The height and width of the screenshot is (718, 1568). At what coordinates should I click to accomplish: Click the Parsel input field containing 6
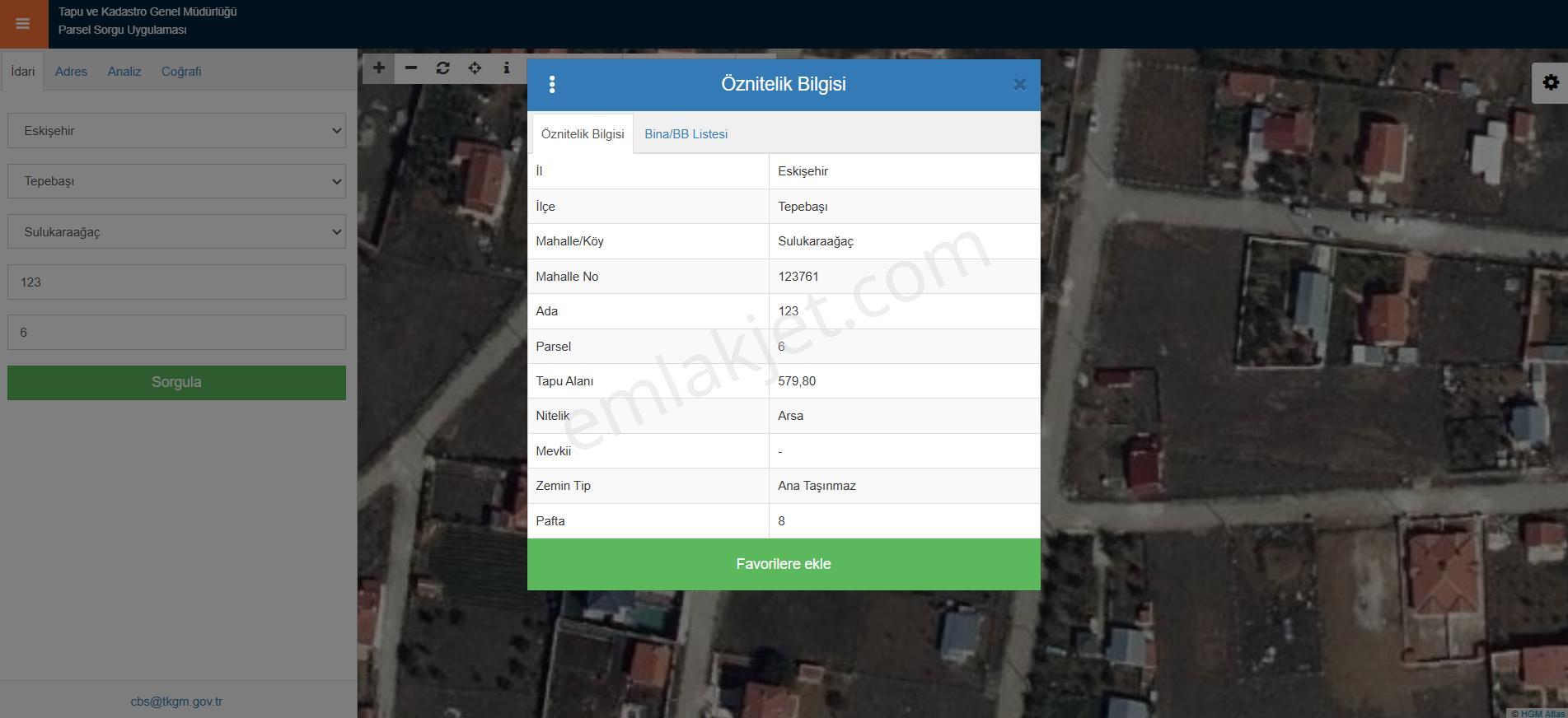(x=176, y=333)
